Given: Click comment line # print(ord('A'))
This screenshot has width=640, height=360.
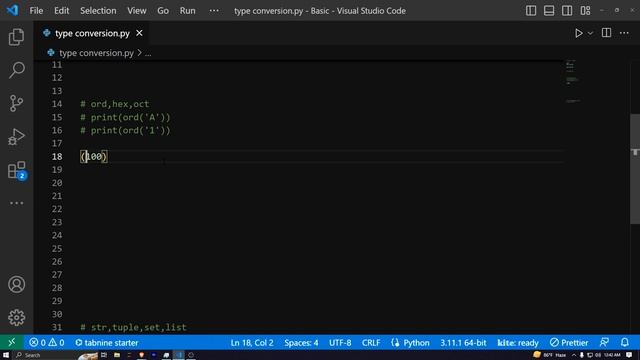Looking at the screenshot, I should [x=125, y=117].
